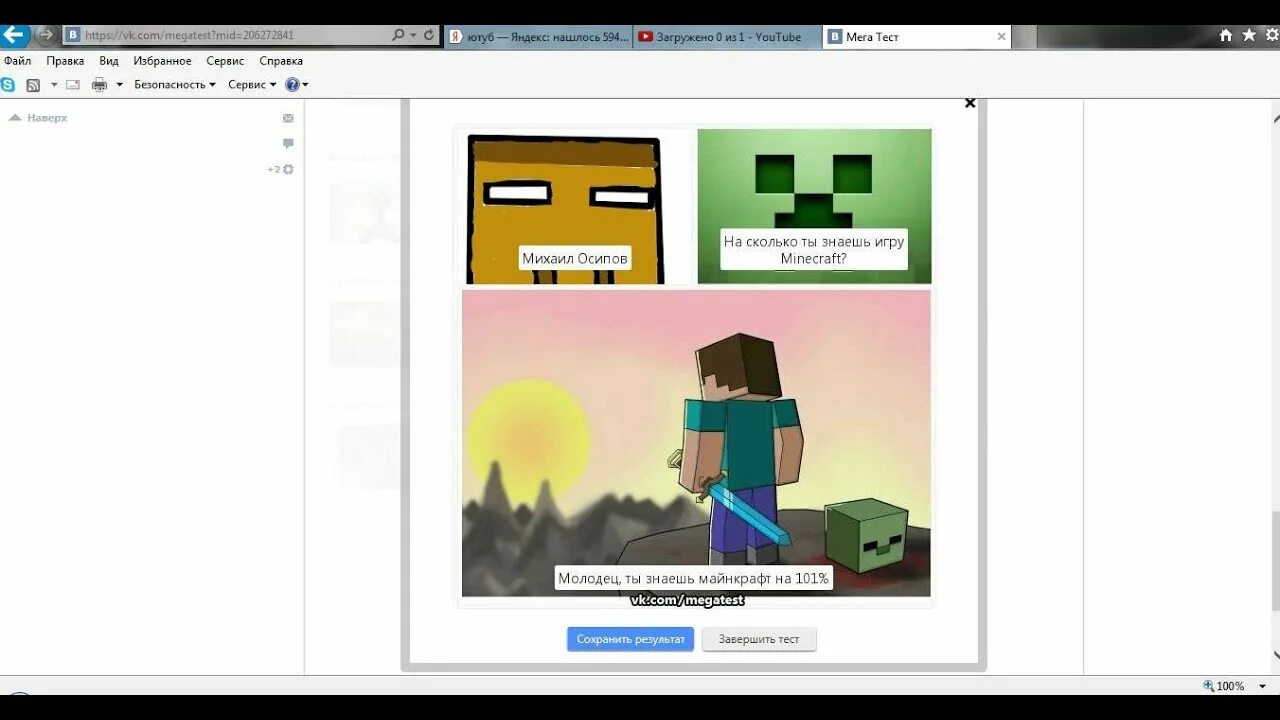Click the chat bubble icon in sidebar
The image size is (1280, 720).
[288, 143]
